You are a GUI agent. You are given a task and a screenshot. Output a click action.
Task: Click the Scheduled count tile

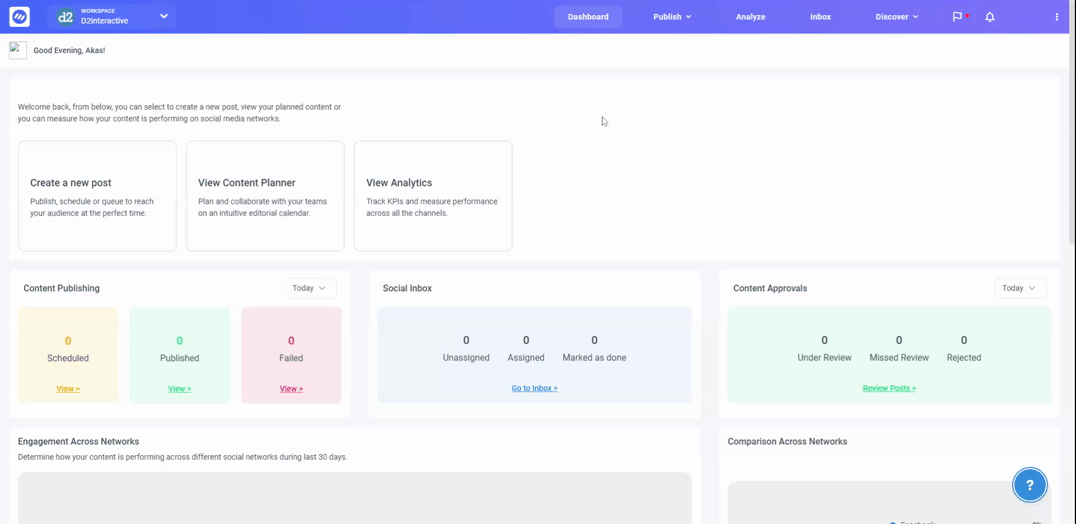click(68, 355)
